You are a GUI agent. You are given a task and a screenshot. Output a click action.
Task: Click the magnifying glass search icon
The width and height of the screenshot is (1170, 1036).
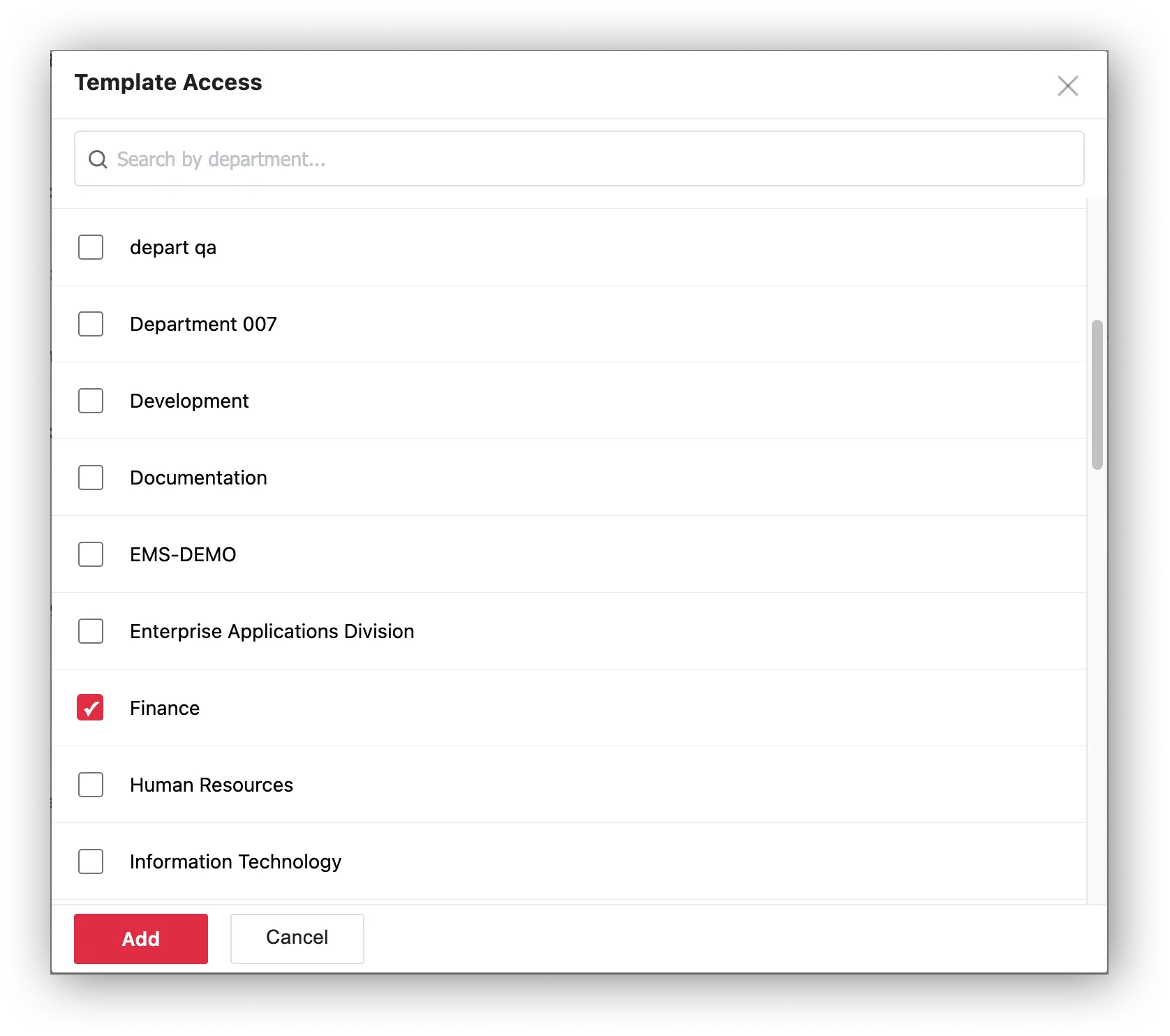coord(98,159)
